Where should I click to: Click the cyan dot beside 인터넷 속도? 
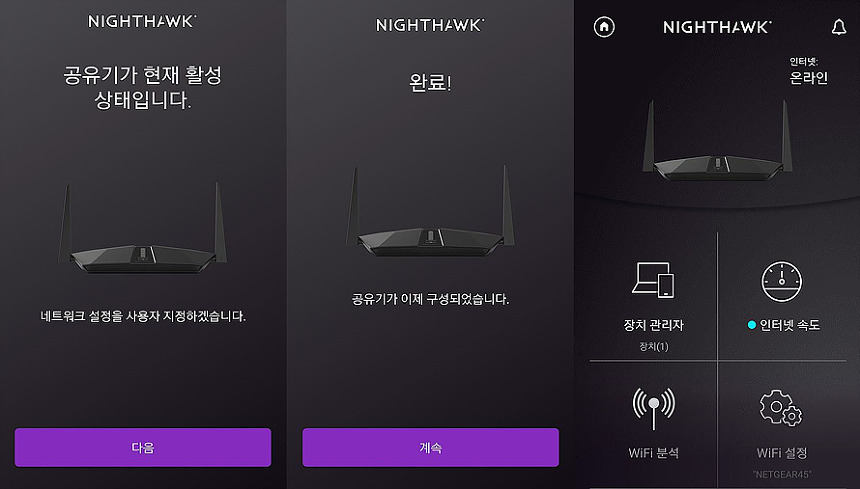pos(752,325)
